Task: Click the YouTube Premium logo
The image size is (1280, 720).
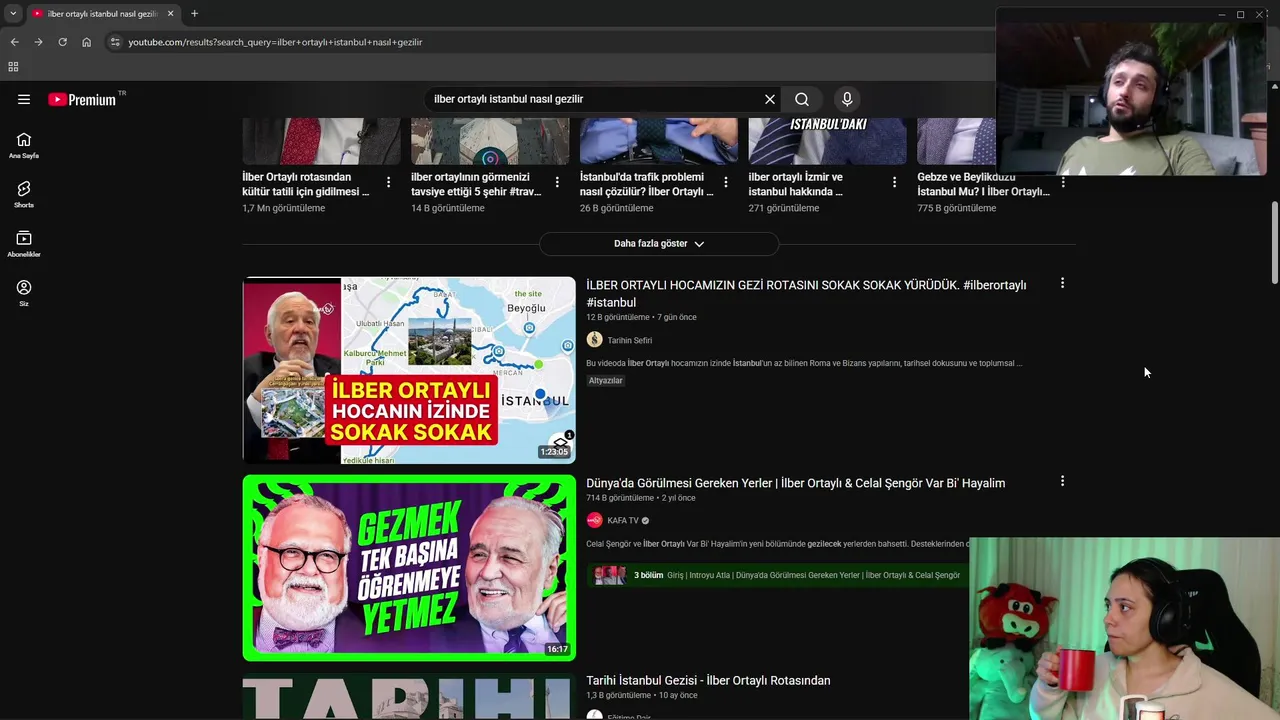Action: [x=82, y=99]
